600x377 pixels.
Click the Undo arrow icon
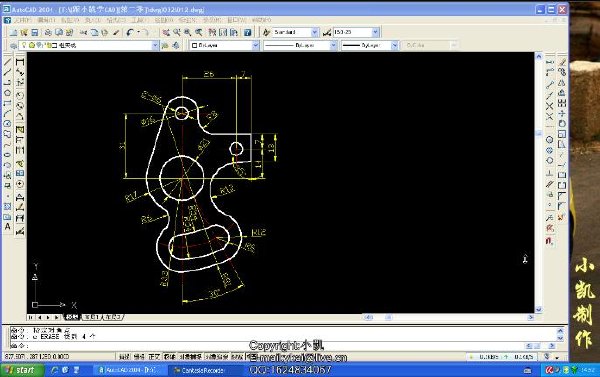pyautogui.click(x=130, y=33)
